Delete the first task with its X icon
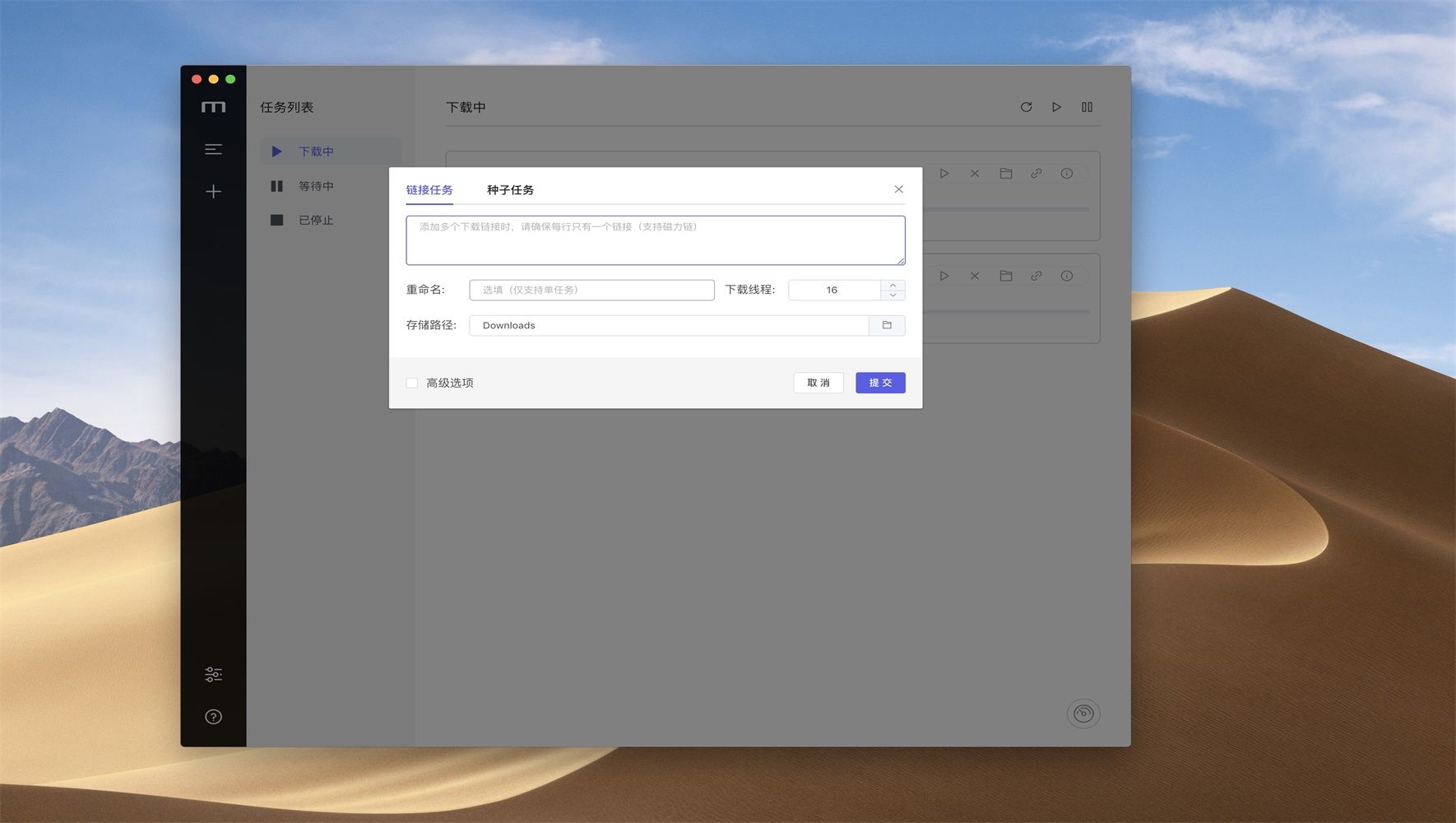 coord(975,174)
